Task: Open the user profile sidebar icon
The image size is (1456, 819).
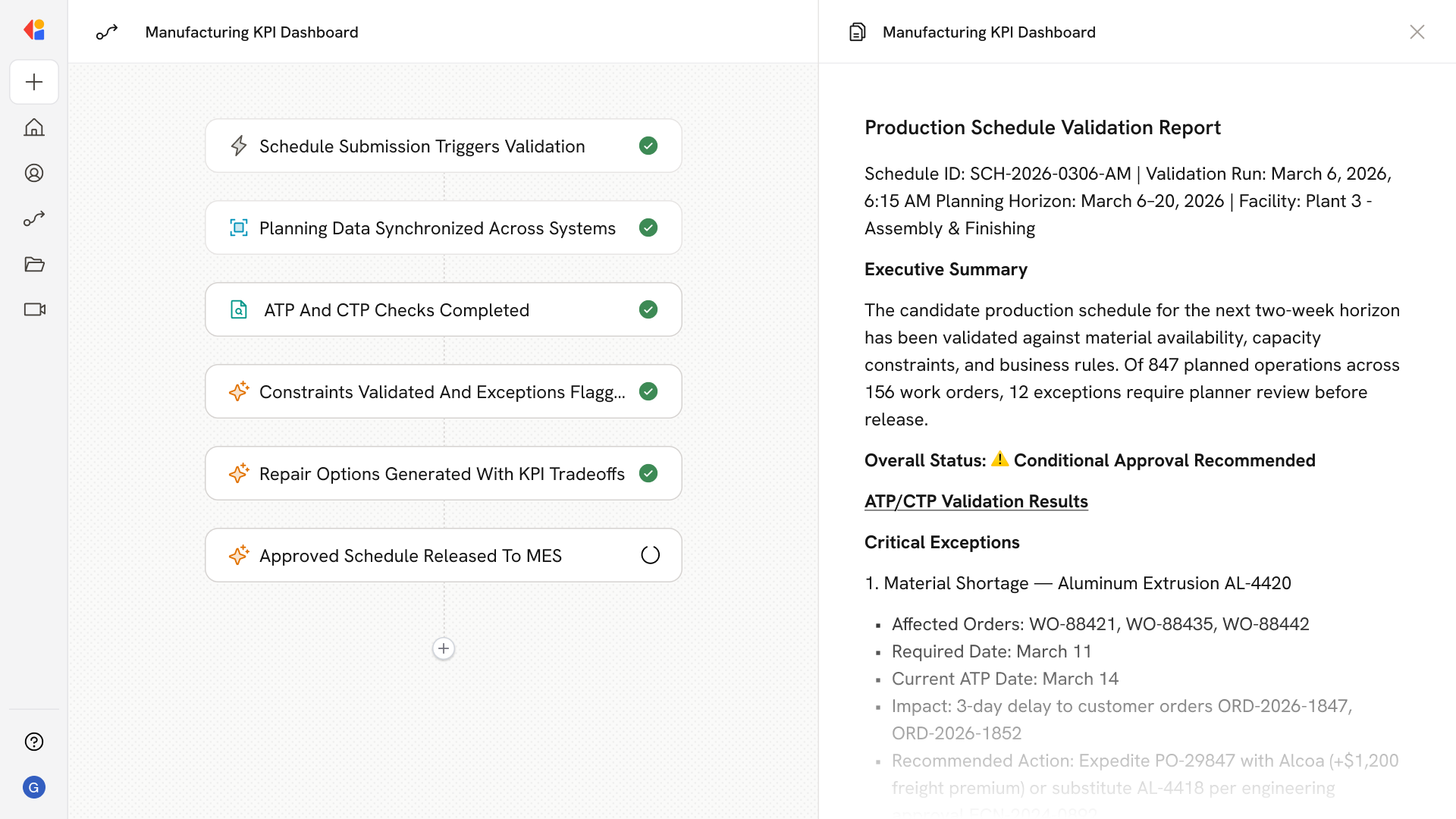Action: (x=34, y=173)
